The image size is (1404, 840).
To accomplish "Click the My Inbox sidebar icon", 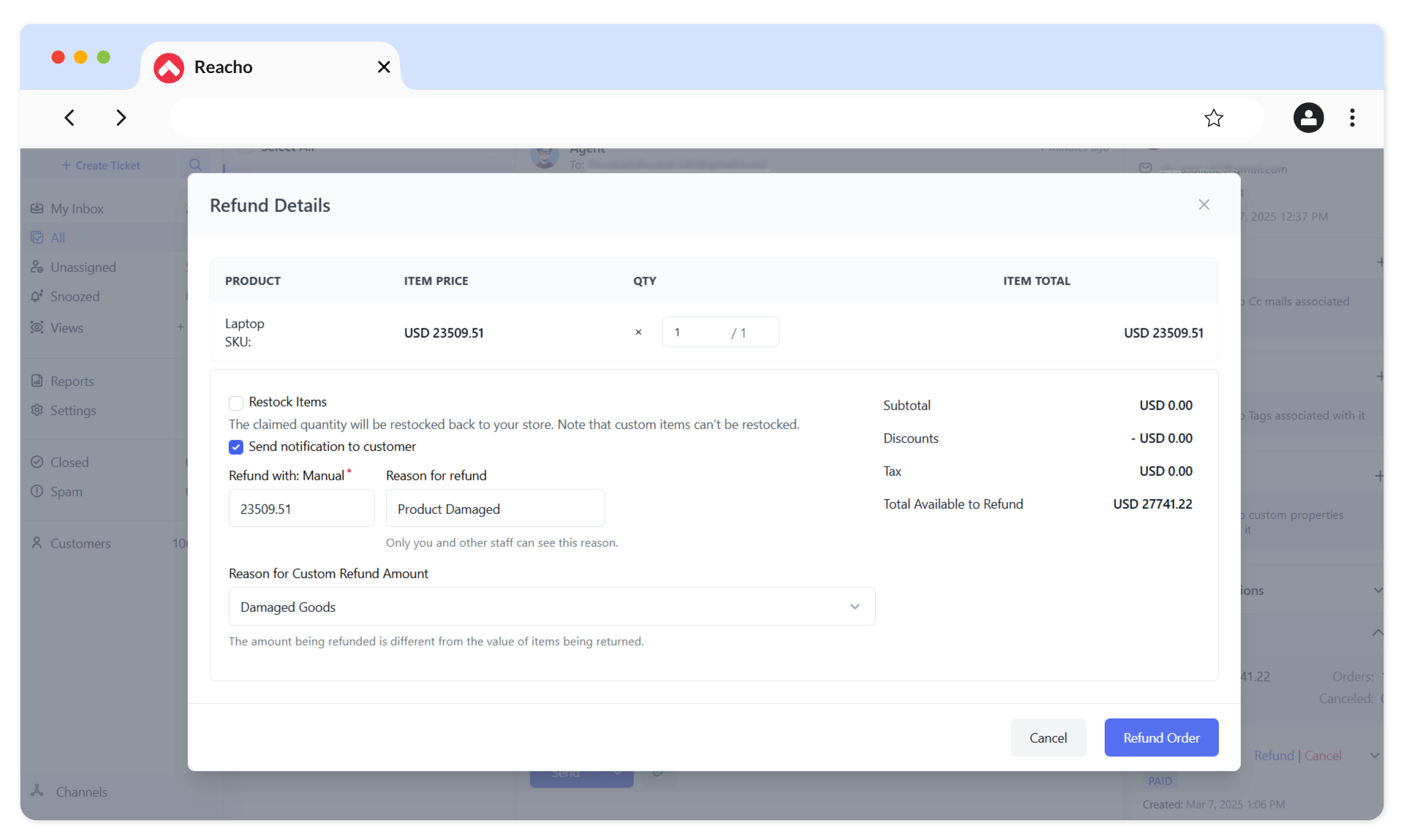I will (x=37, y=208).
